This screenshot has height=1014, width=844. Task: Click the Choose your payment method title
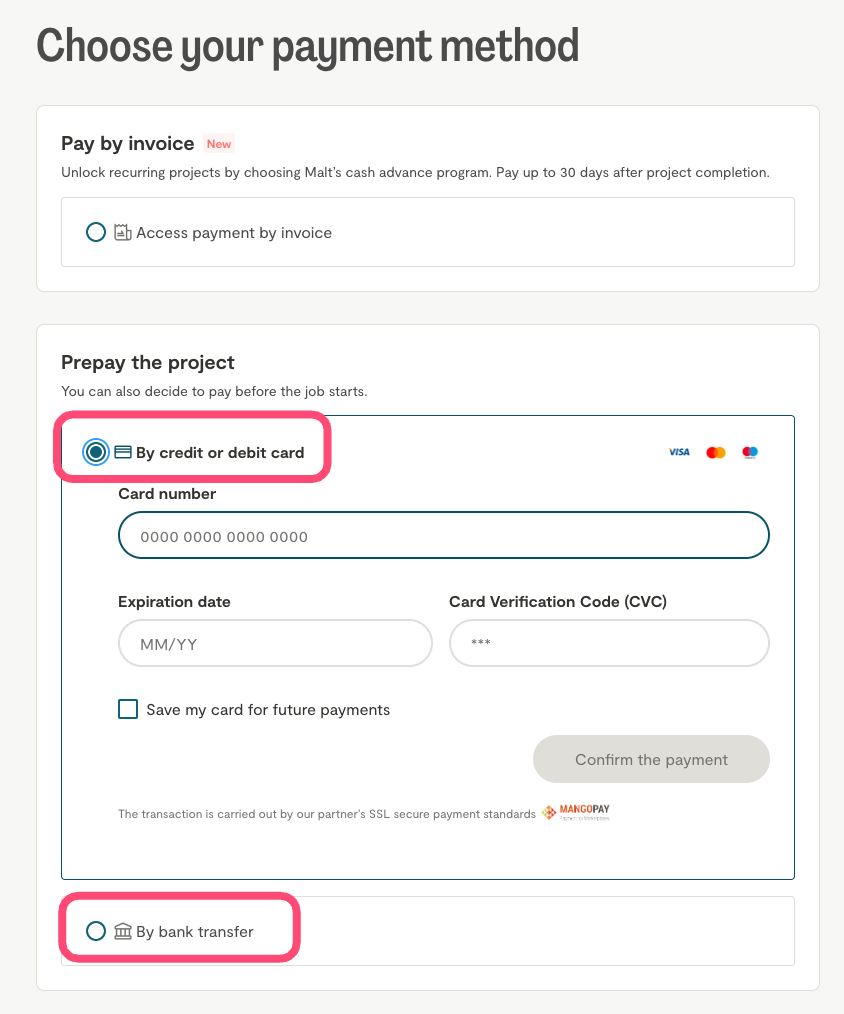(x=307, y=46)
